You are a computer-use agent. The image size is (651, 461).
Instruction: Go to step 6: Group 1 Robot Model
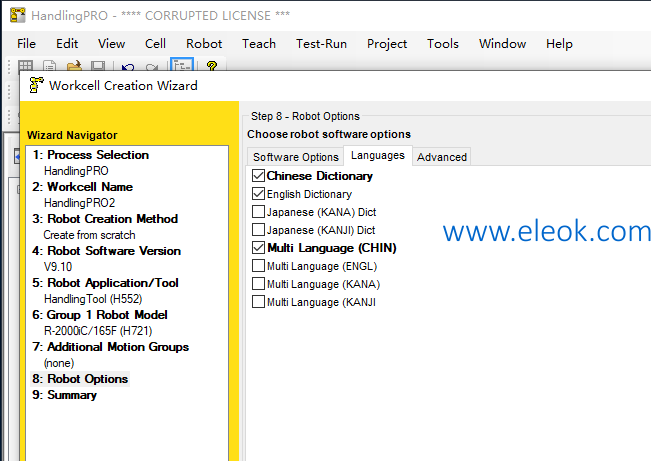point(100,314)
